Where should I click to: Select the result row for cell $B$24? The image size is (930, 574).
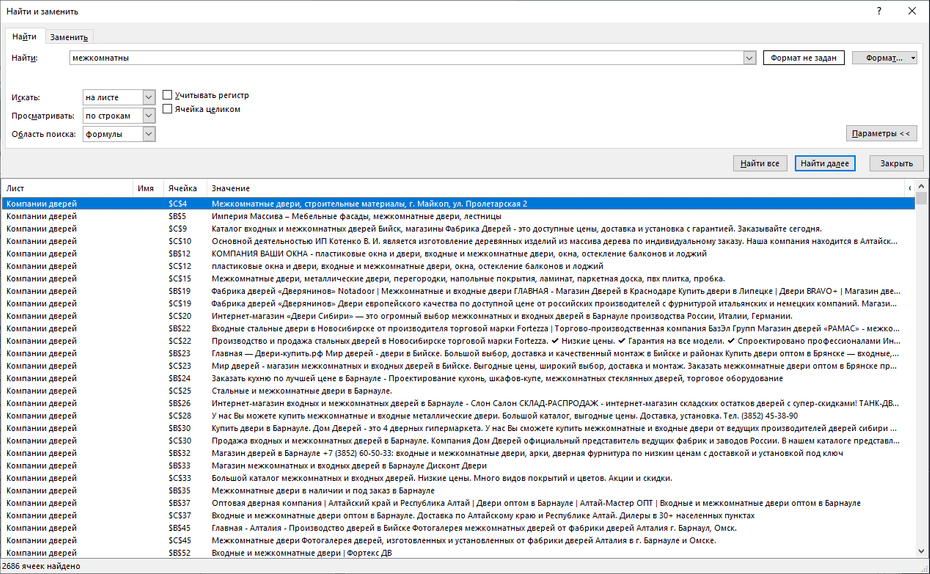(458, 378)
